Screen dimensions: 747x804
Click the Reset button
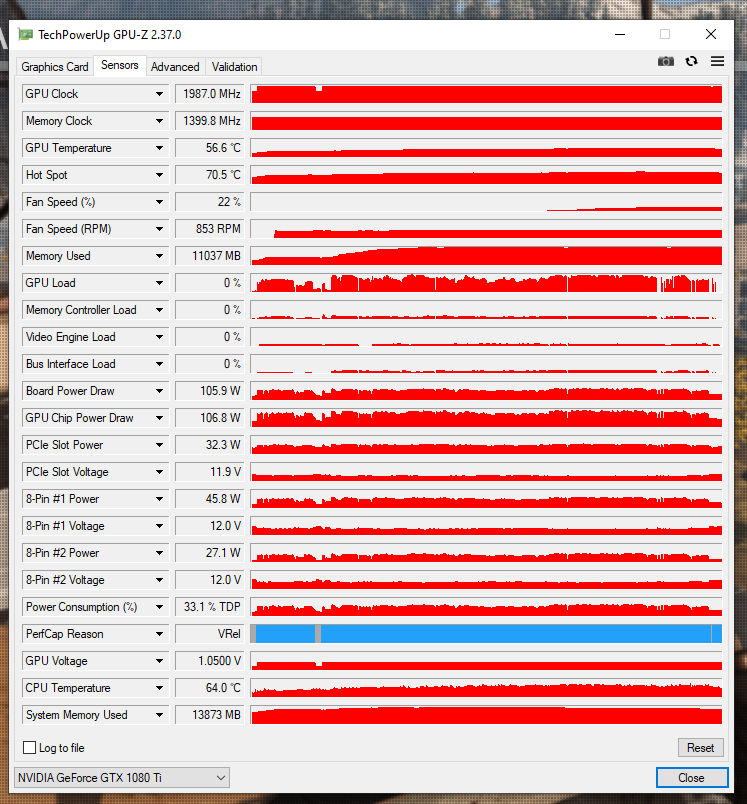pos(700,748)
